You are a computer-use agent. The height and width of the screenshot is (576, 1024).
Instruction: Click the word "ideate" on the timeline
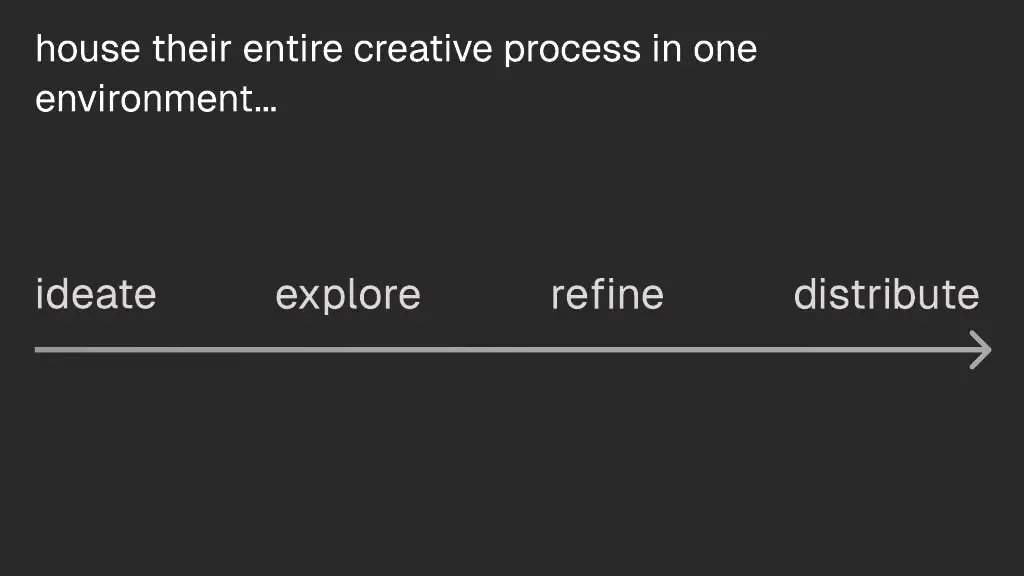(96, 295)
